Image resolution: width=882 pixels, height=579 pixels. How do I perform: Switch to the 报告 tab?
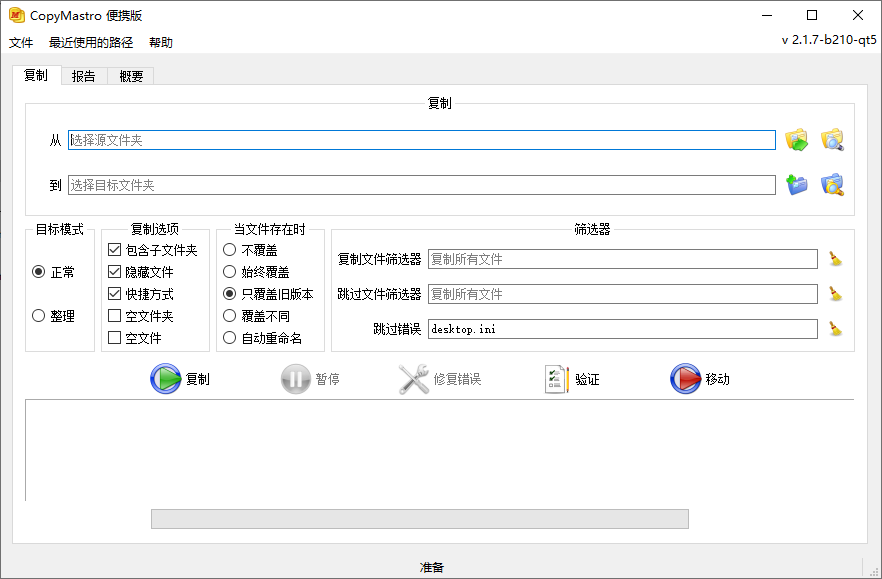[84, 76]
